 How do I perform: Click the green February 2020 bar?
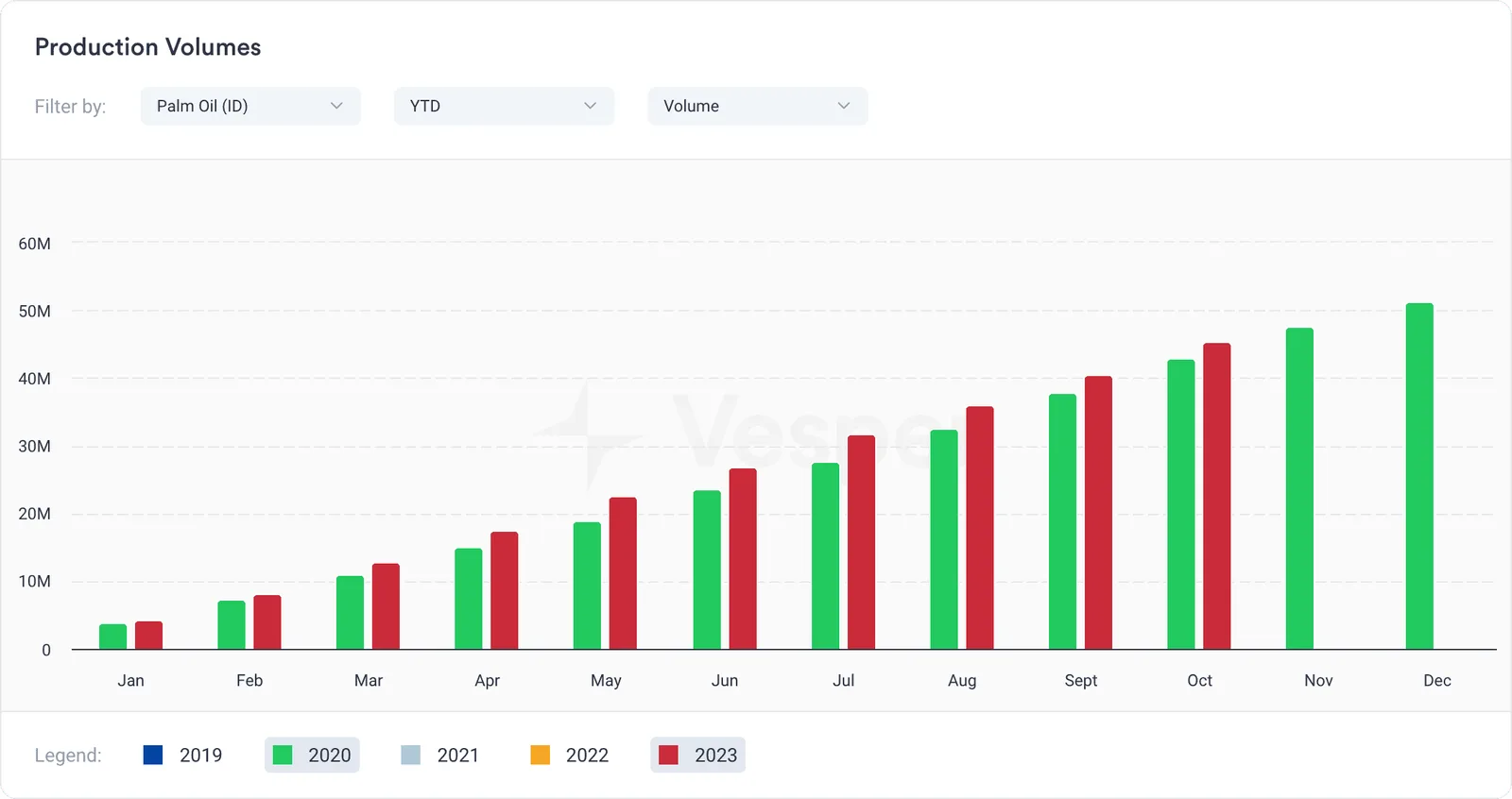tap(232, 625)
